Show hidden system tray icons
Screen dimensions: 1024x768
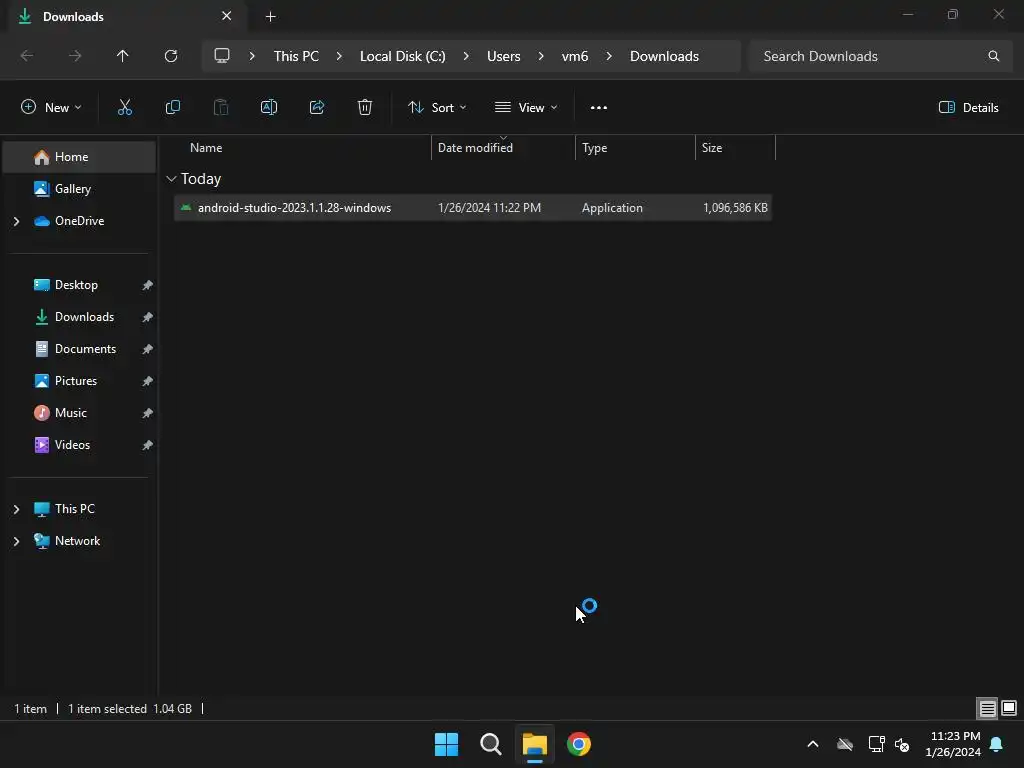813,744
